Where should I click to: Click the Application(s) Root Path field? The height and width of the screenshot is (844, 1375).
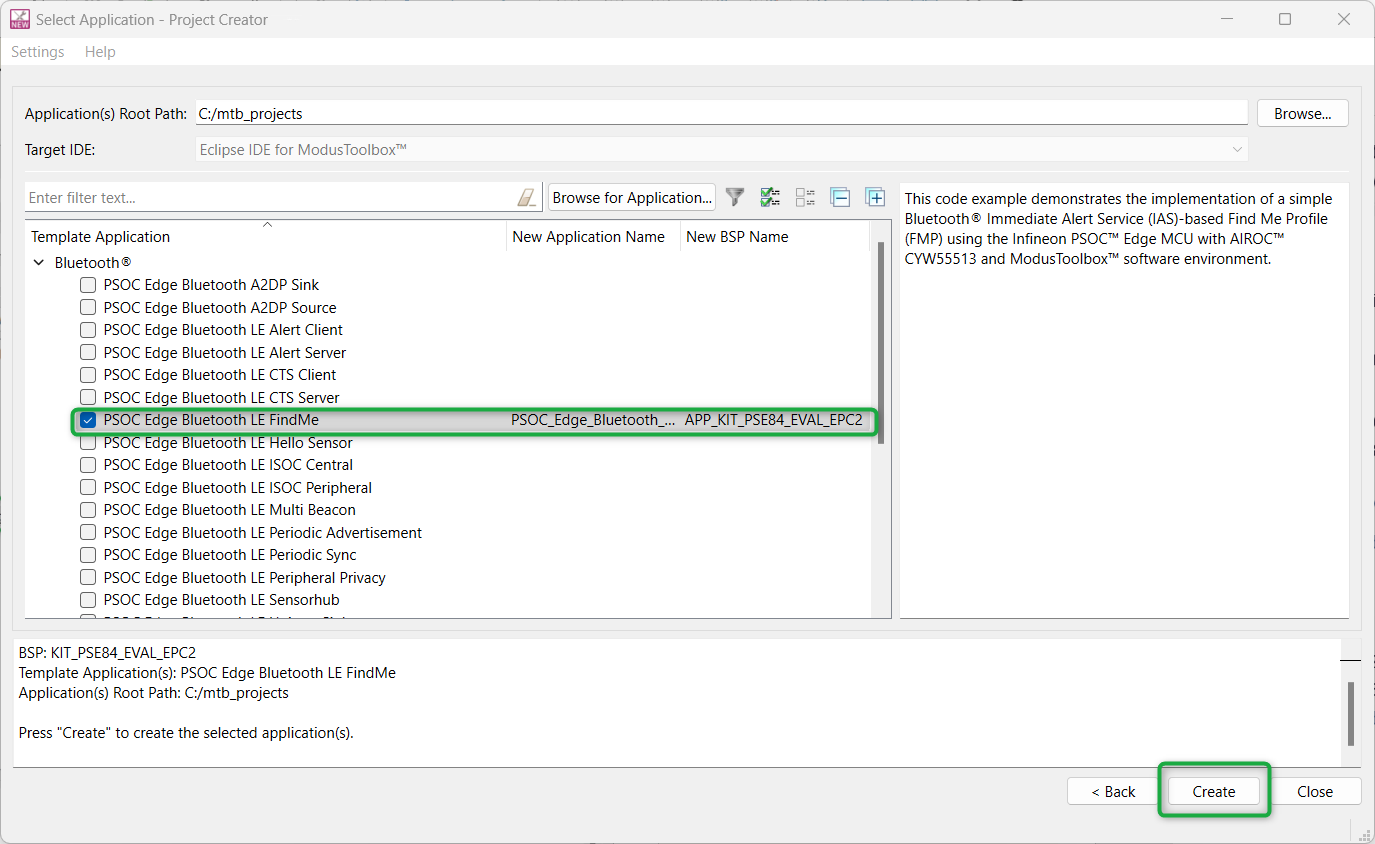pos(721,114)
